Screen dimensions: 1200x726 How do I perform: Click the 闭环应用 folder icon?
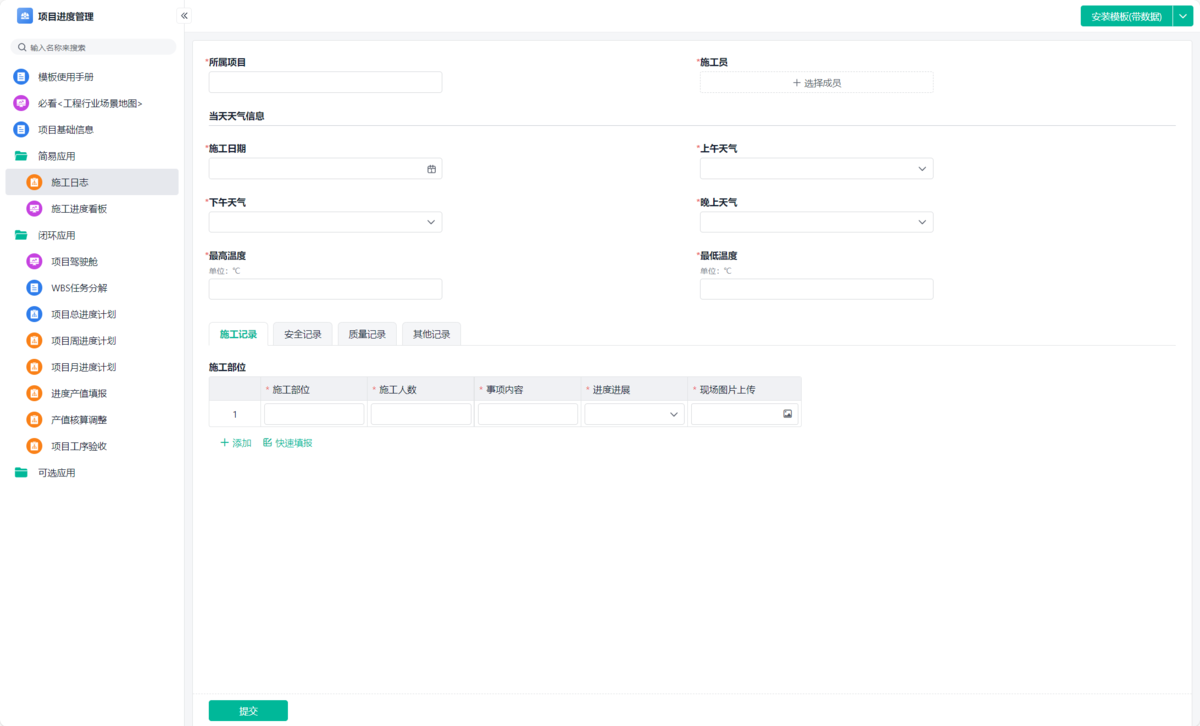[21, 235]
